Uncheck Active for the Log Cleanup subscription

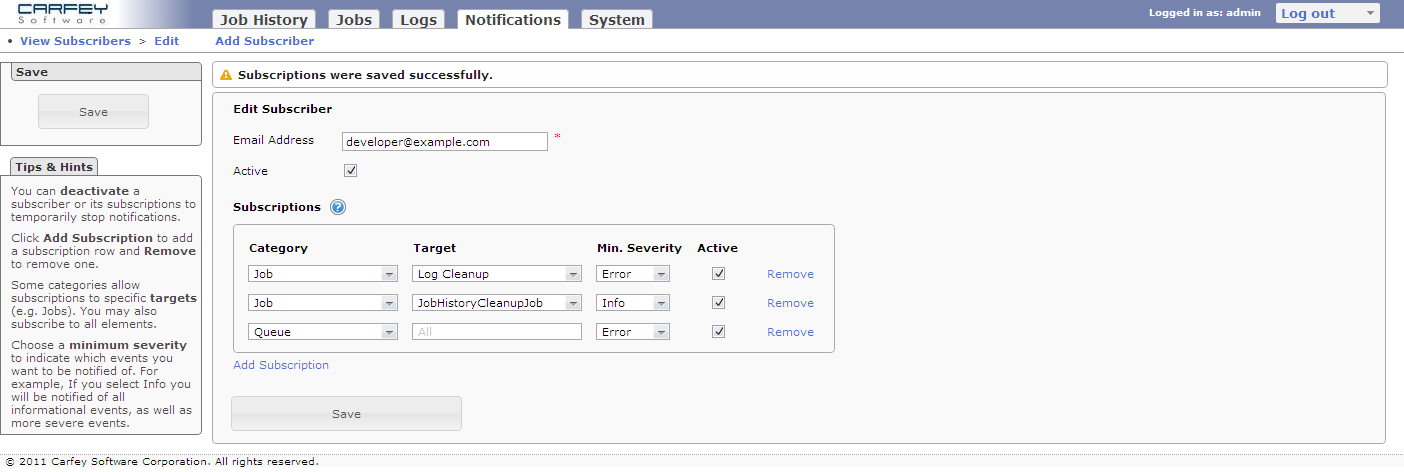click(x=718, y=274)
